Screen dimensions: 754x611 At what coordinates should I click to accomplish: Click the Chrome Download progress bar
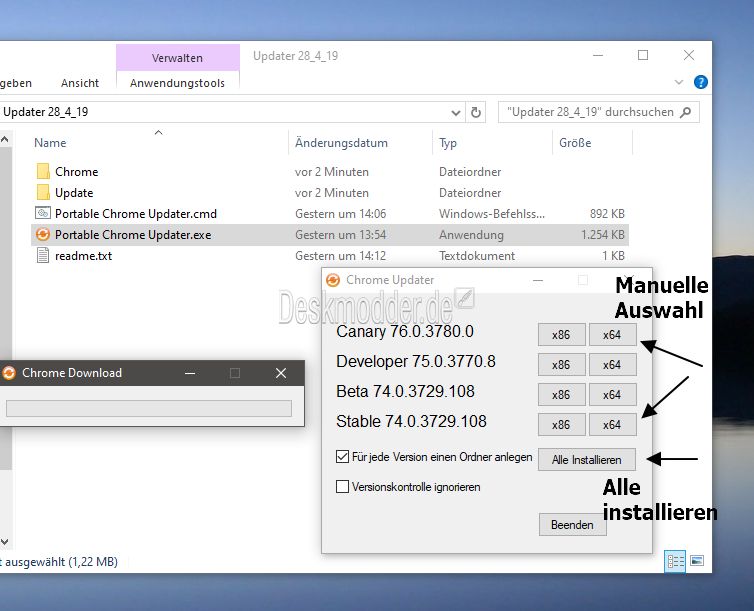point(148,408)
